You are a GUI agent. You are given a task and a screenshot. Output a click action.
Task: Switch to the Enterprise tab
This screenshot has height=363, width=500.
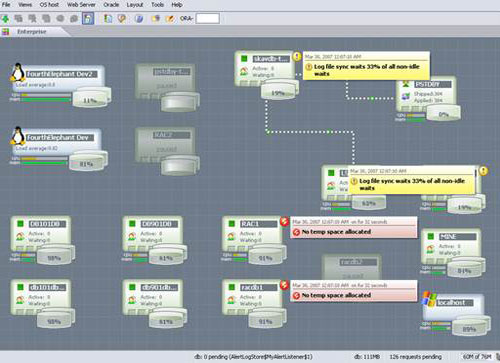coord(32,32)
